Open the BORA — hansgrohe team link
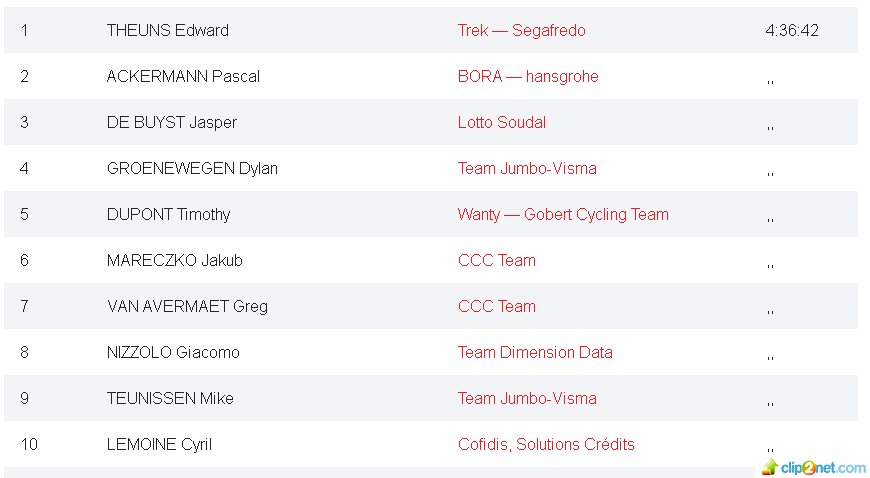This screenshot has width=870, height=478. click(x=528, y=77)
